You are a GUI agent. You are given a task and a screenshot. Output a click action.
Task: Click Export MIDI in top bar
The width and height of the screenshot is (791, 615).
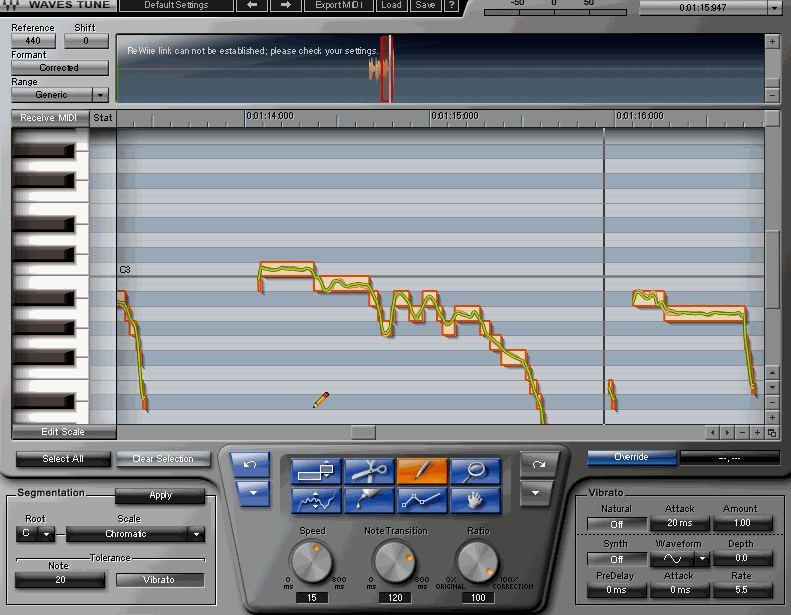(339, 5)
